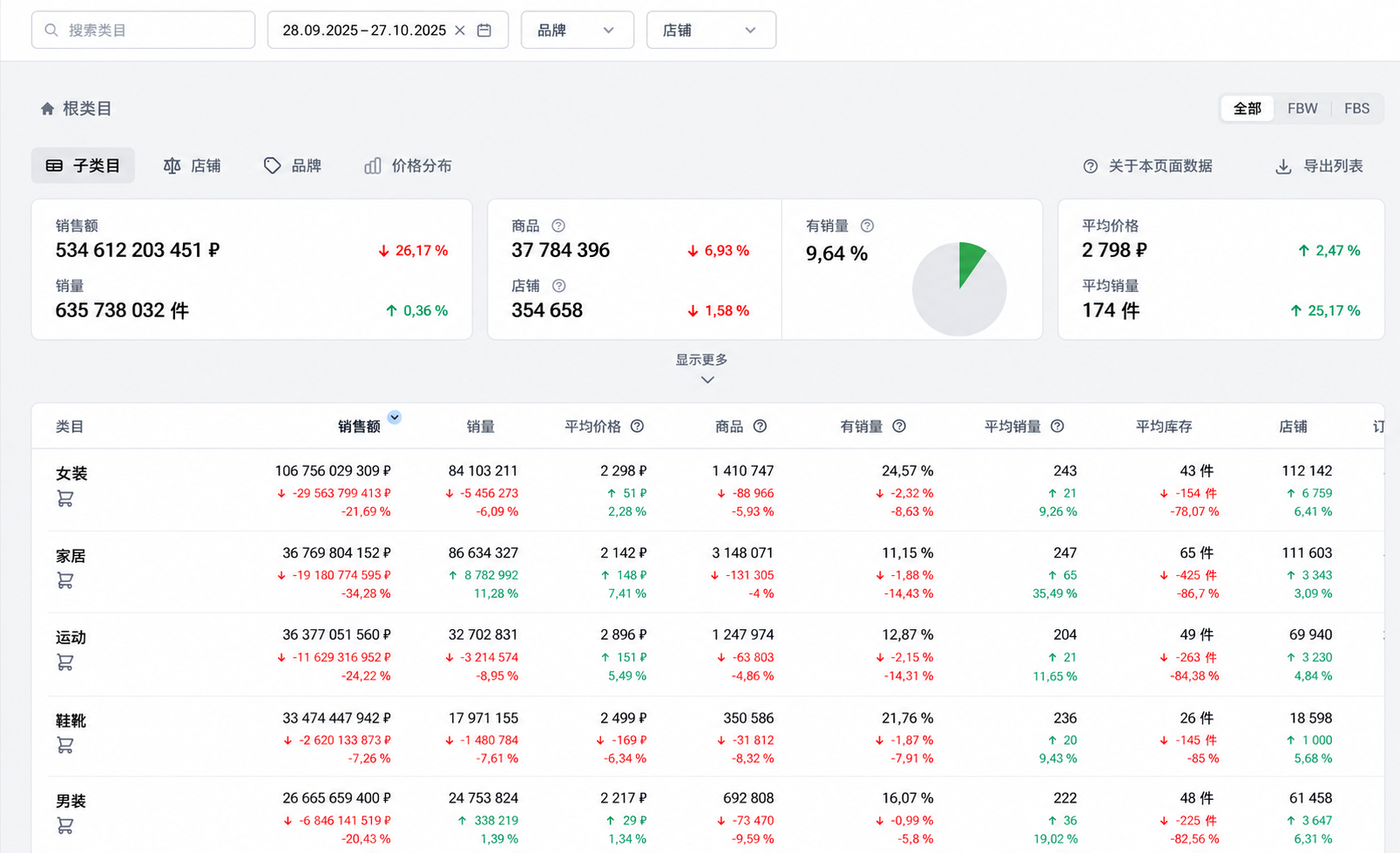Screen dimensions: 1400x853
Task: Sort by the 销量 column header
Action: [480, 426]
